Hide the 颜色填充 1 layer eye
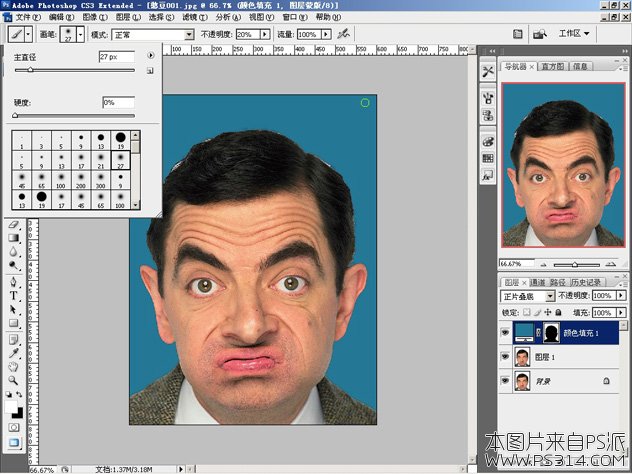 (x=505, y=334)
